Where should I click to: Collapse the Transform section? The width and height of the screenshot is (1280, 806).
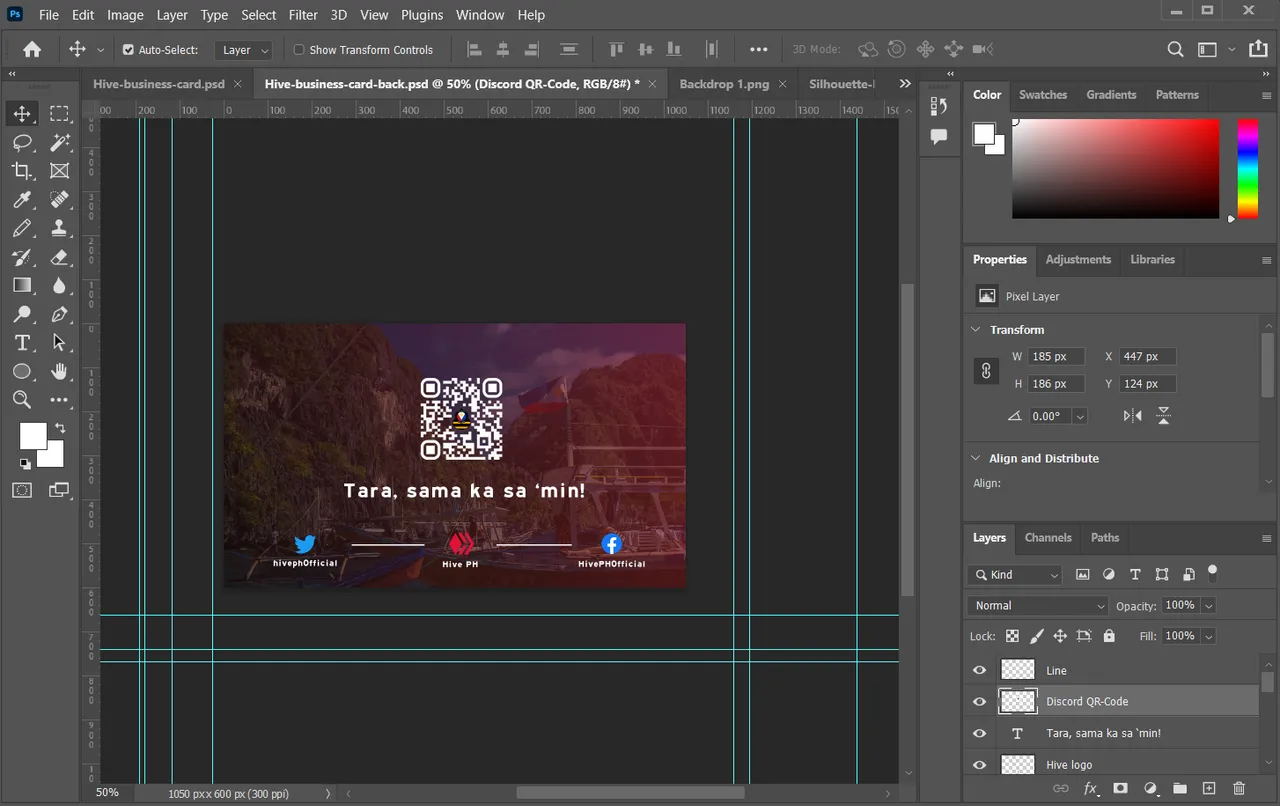[977, 330]
